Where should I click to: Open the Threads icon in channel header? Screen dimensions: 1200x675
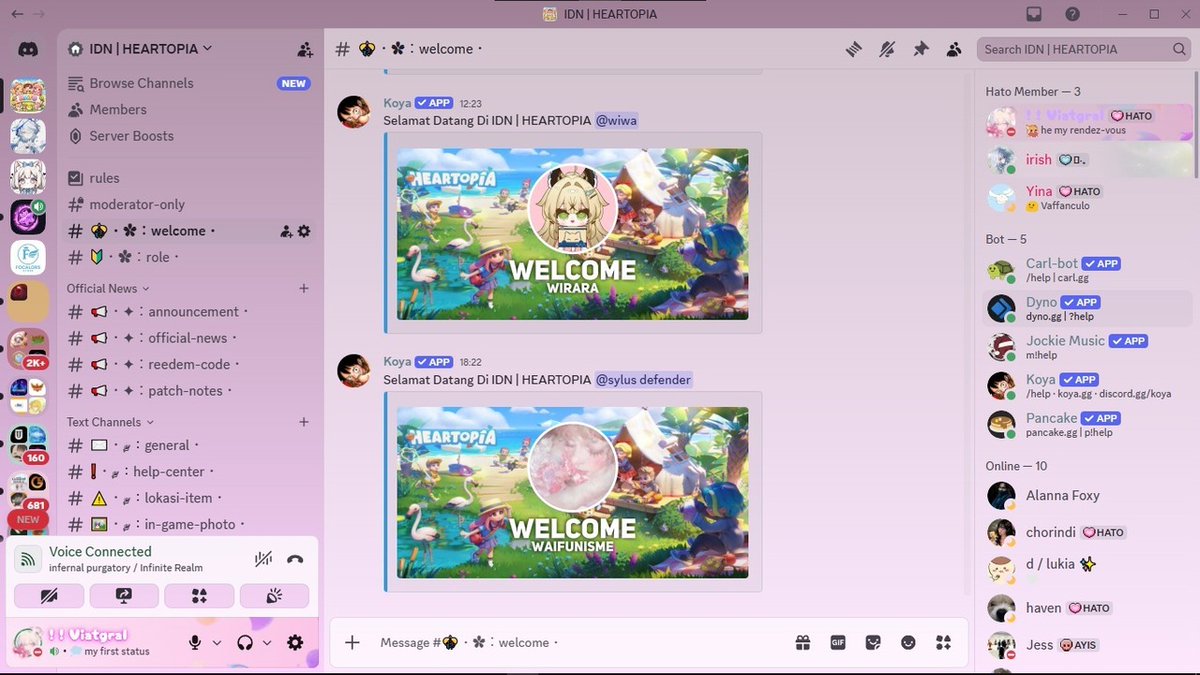pos(853,49)
